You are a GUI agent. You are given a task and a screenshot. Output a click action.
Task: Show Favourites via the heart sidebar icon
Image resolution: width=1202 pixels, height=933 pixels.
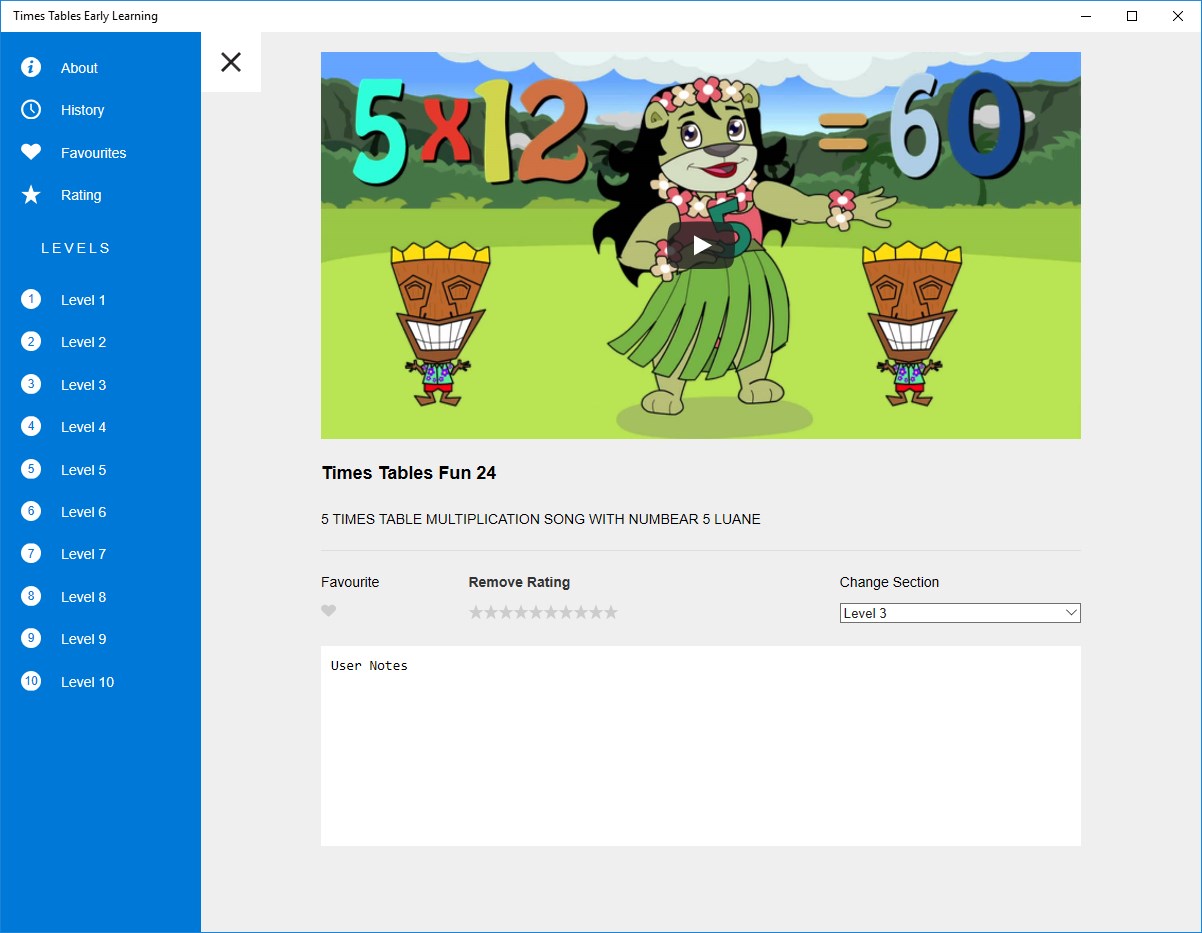tap(31, 152)
